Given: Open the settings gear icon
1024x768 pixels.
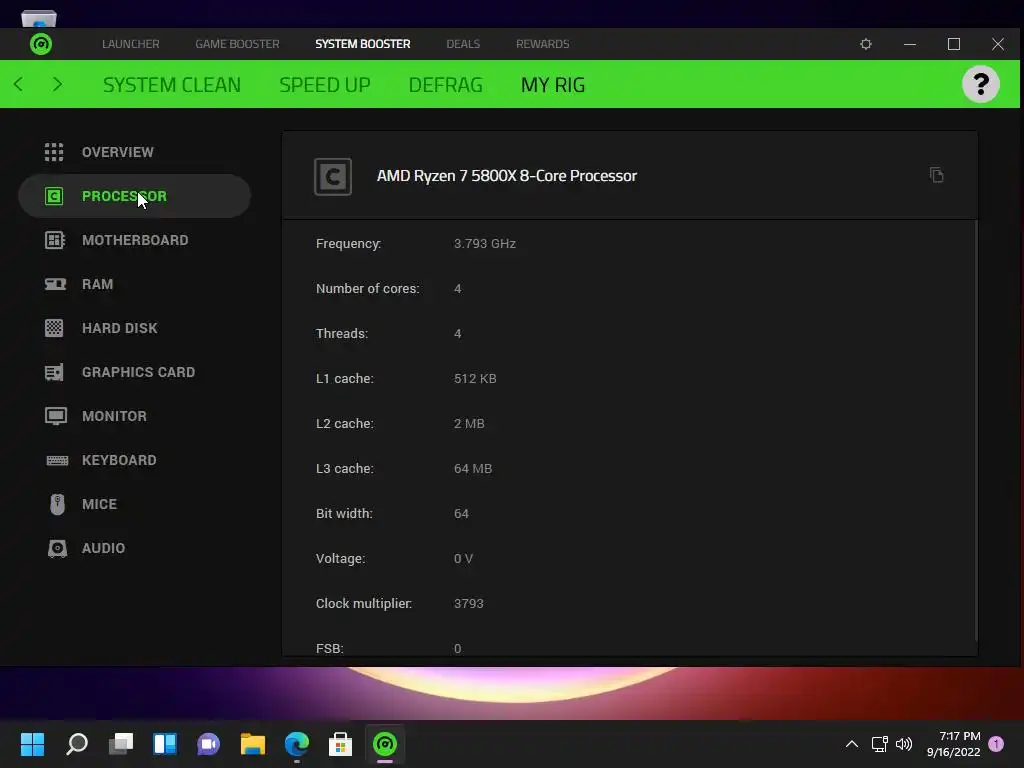Looking at the screenshot, I should pyautogui.click(x=866, y=44).
